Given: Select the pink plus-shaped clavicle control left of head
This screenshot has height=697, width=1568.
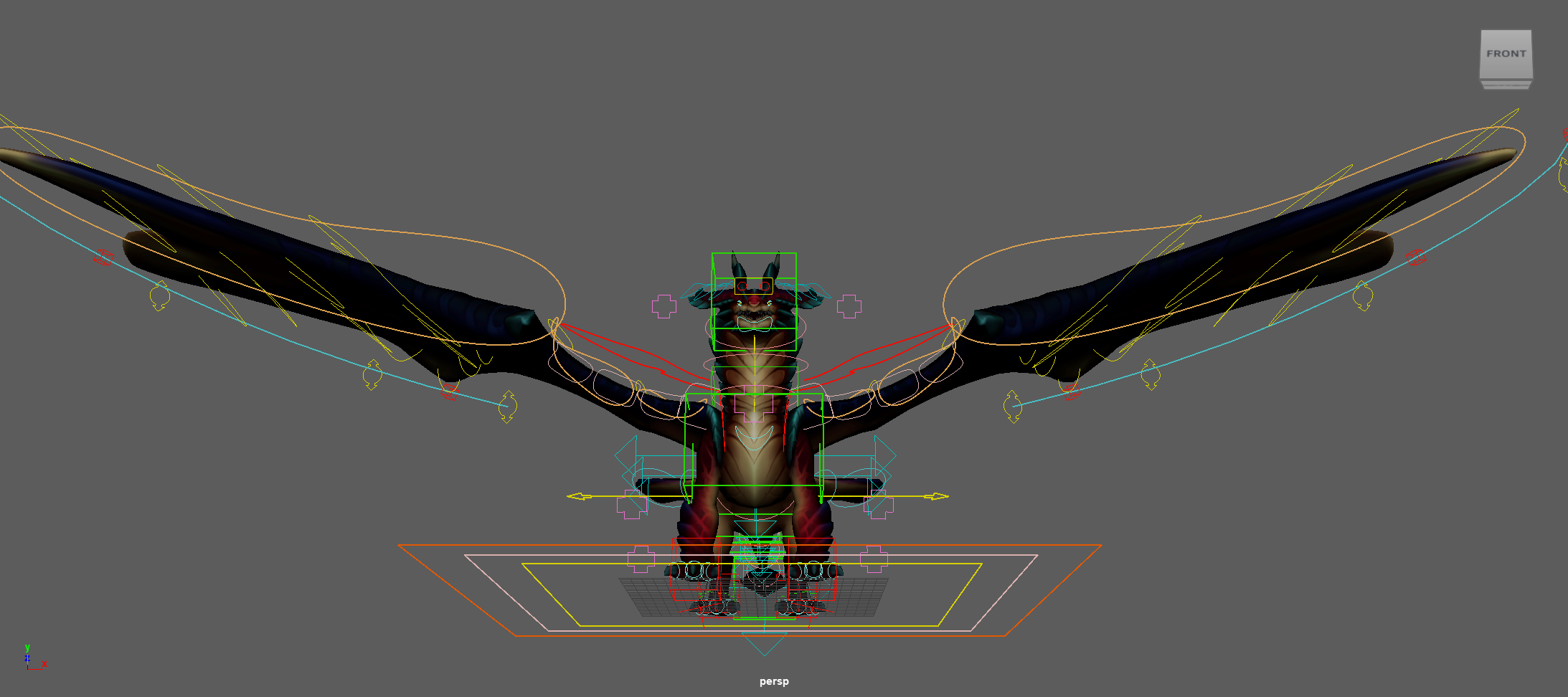Looking at the screenshot, I should tap(665, 305).
